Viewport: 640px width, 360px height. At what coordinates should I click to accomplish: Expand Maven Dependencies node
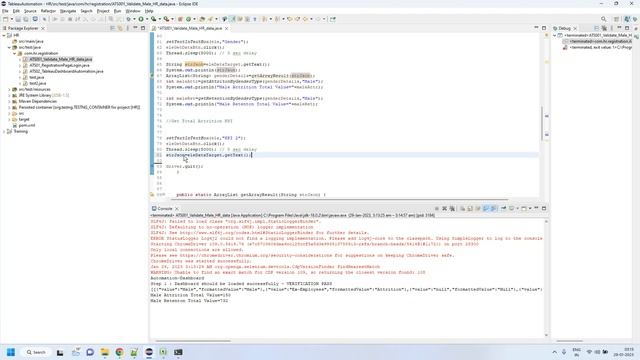9,101
